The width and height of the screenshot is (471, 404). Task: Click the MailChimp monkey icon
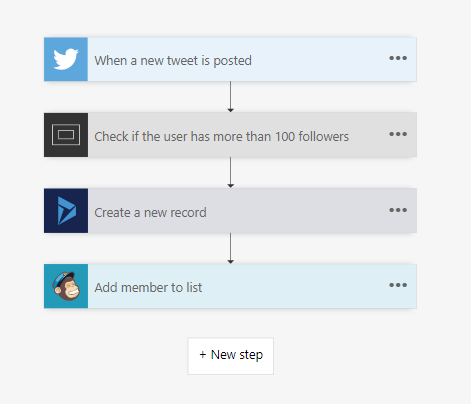tap(66, 286)
